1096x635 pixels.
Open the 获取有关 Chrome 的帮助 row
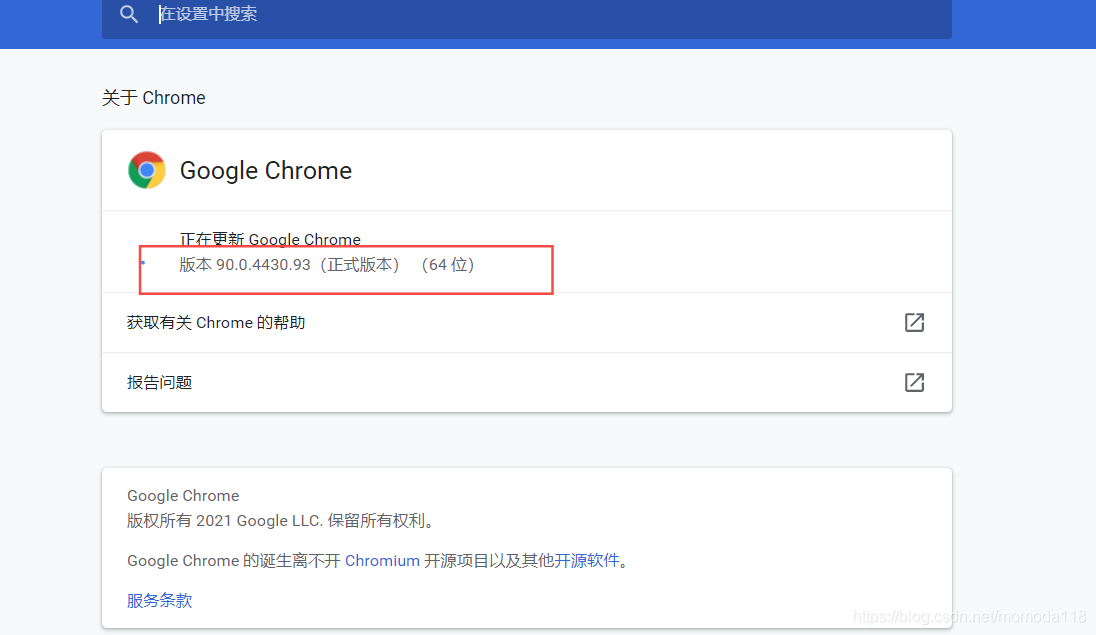tap(526, 322)
